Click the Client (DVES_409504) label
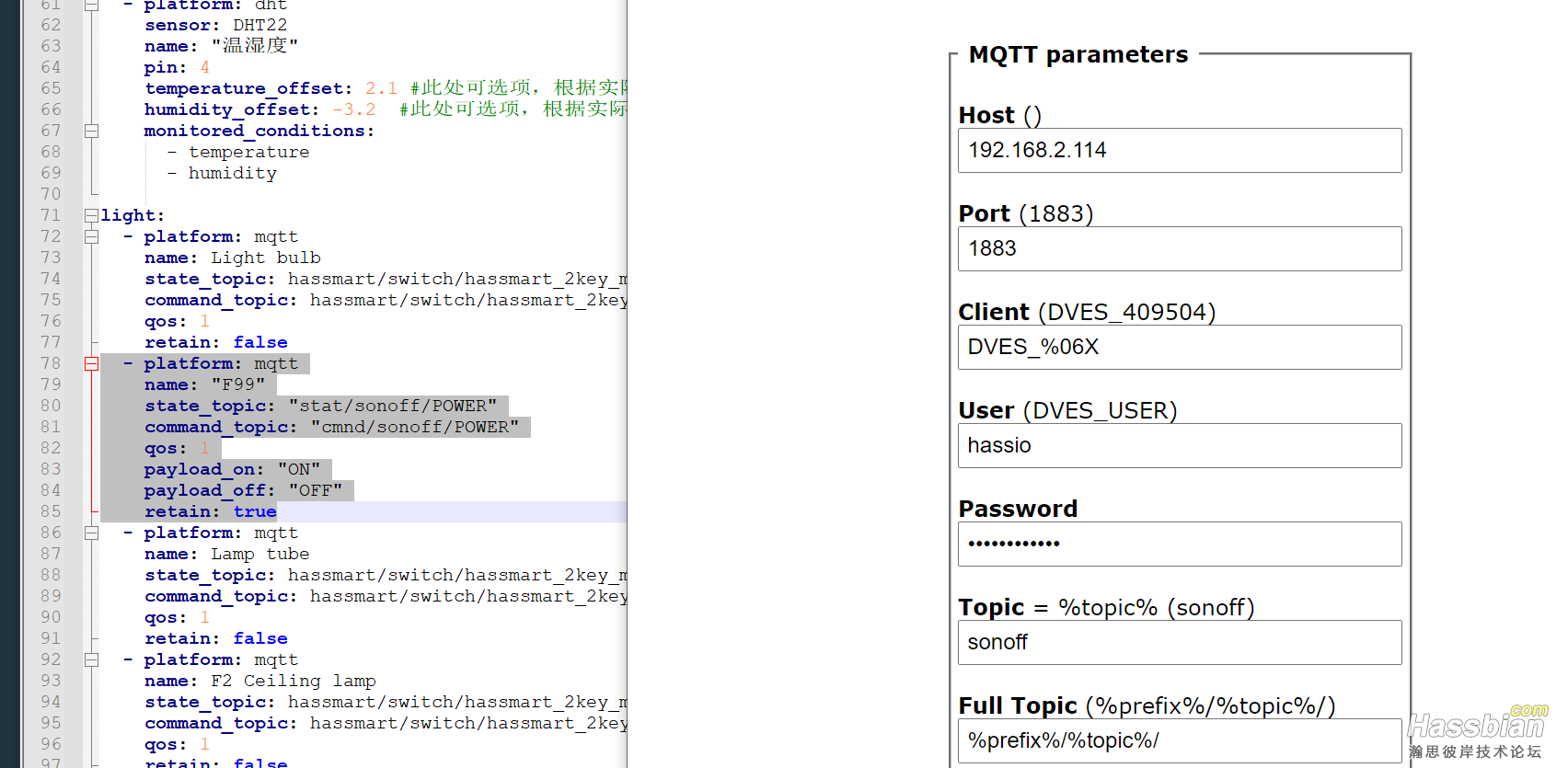 pos(1087,312)
